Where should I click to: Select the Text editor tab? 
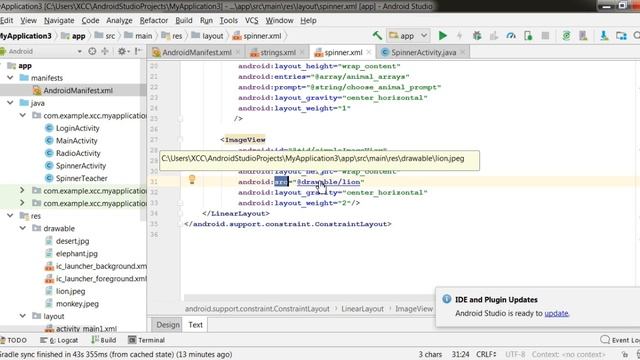point(195,325)
